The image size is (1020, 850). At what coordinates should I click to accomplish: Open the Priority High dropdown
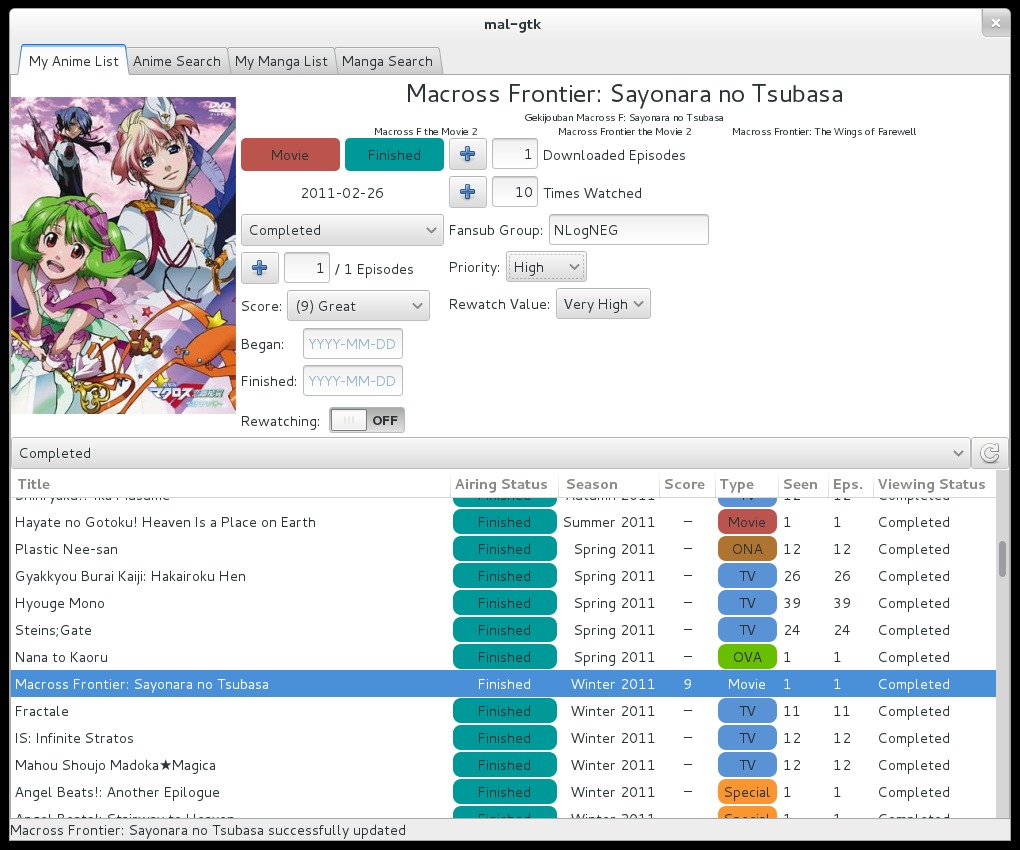(x=546, y=267)
